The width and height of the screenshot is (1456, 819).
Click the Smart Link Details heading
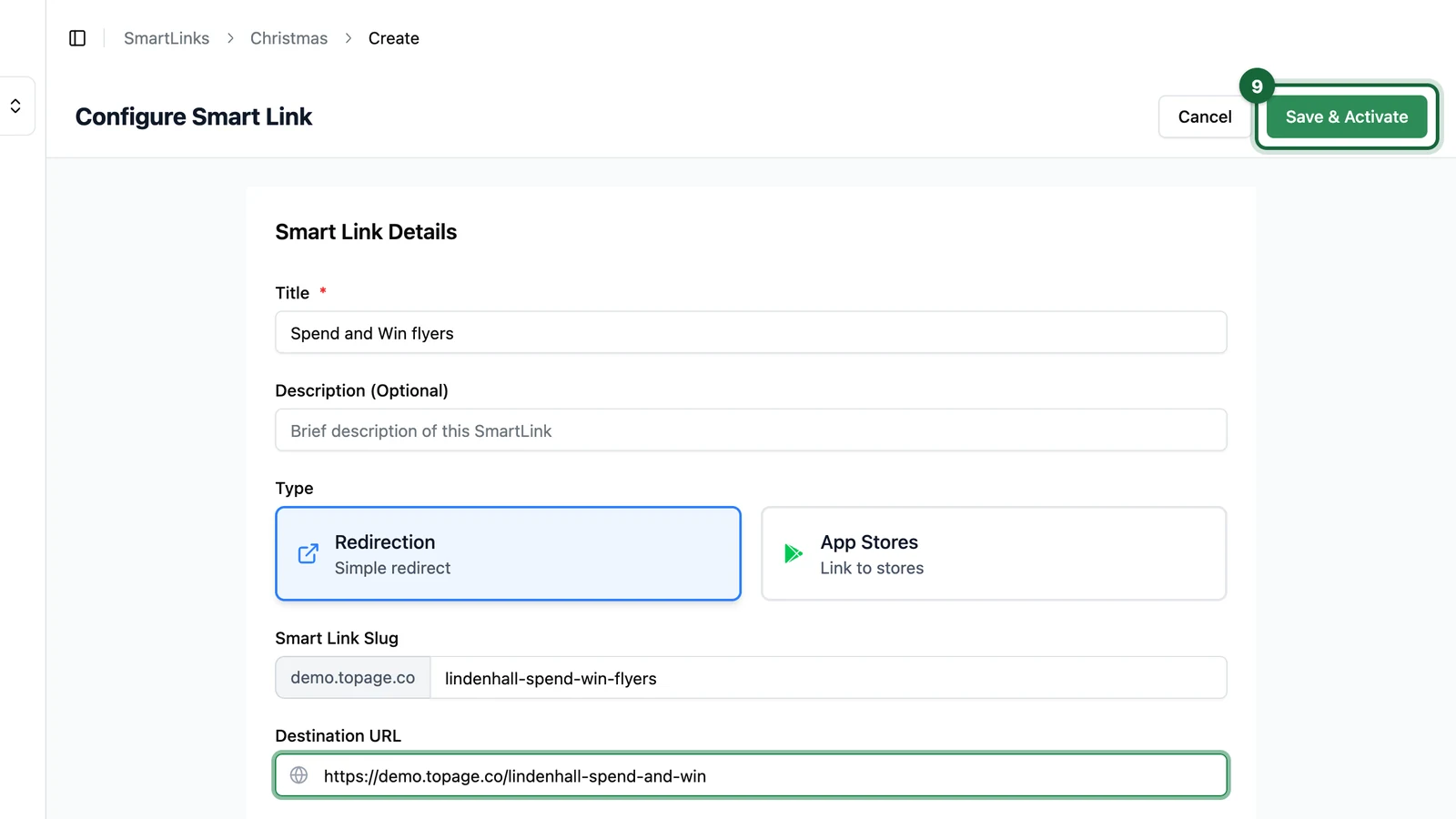366,232
